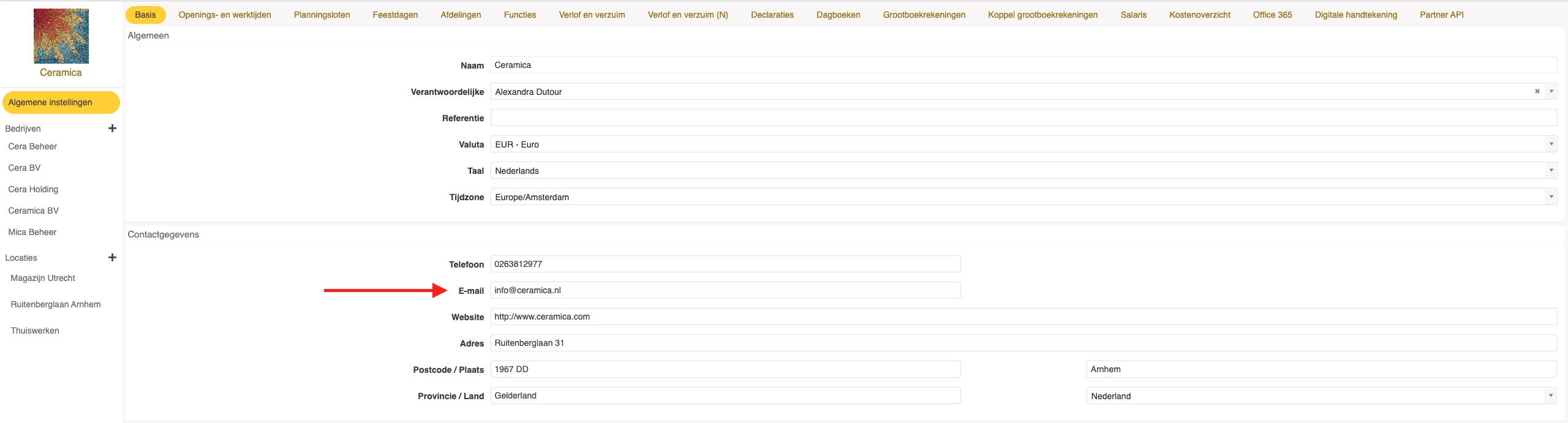The width and height of the screenshot is (1568, 423).
Task: Click the Algemeen section header
Action: [x=148, y=36]
